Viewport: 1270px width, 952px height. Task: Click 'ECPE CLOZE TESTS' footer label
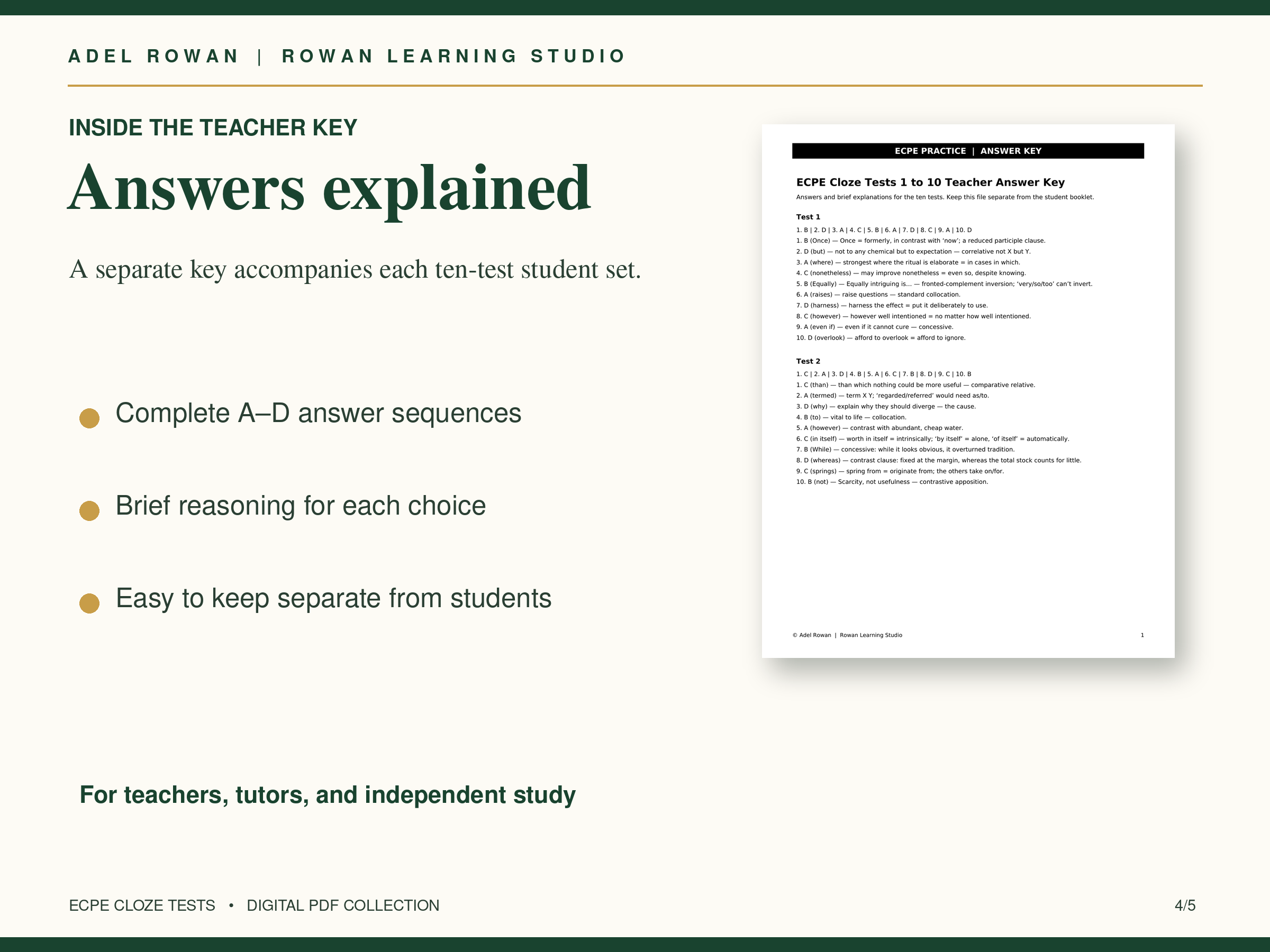point(142,905)
